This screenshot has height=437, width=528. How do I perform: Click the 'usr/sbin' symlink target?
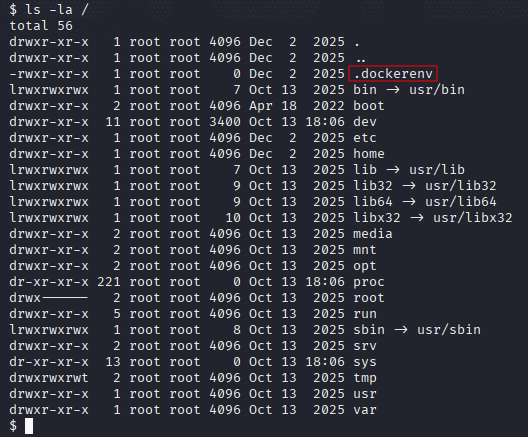[449, 330]
